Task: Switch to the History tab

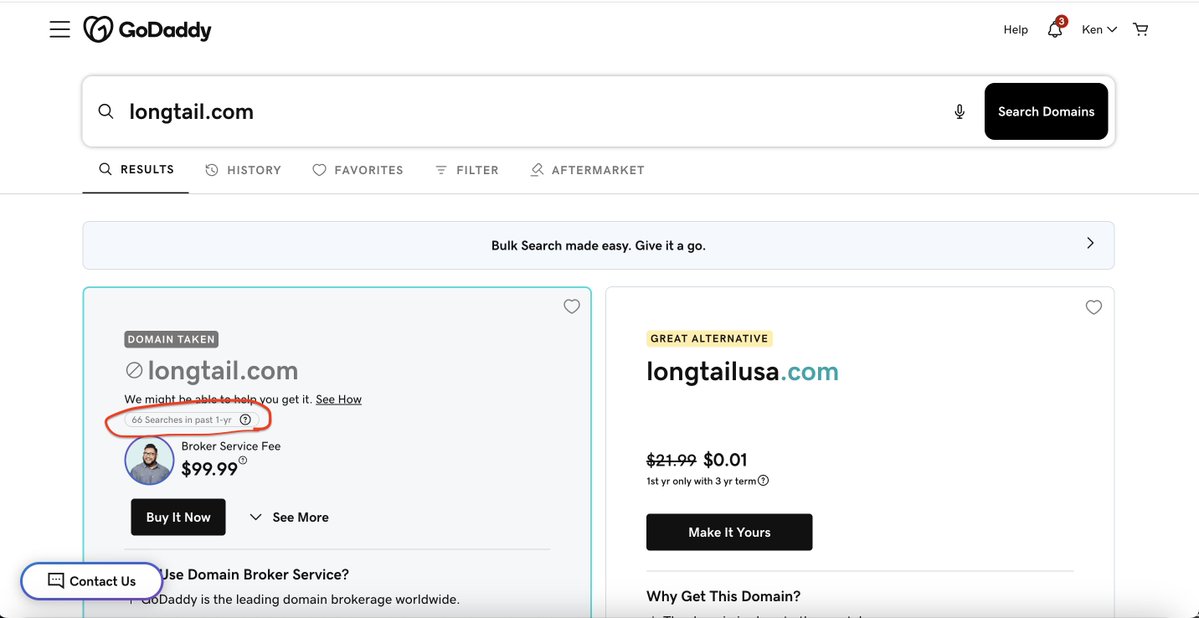Action: click(x=243, y=170)
